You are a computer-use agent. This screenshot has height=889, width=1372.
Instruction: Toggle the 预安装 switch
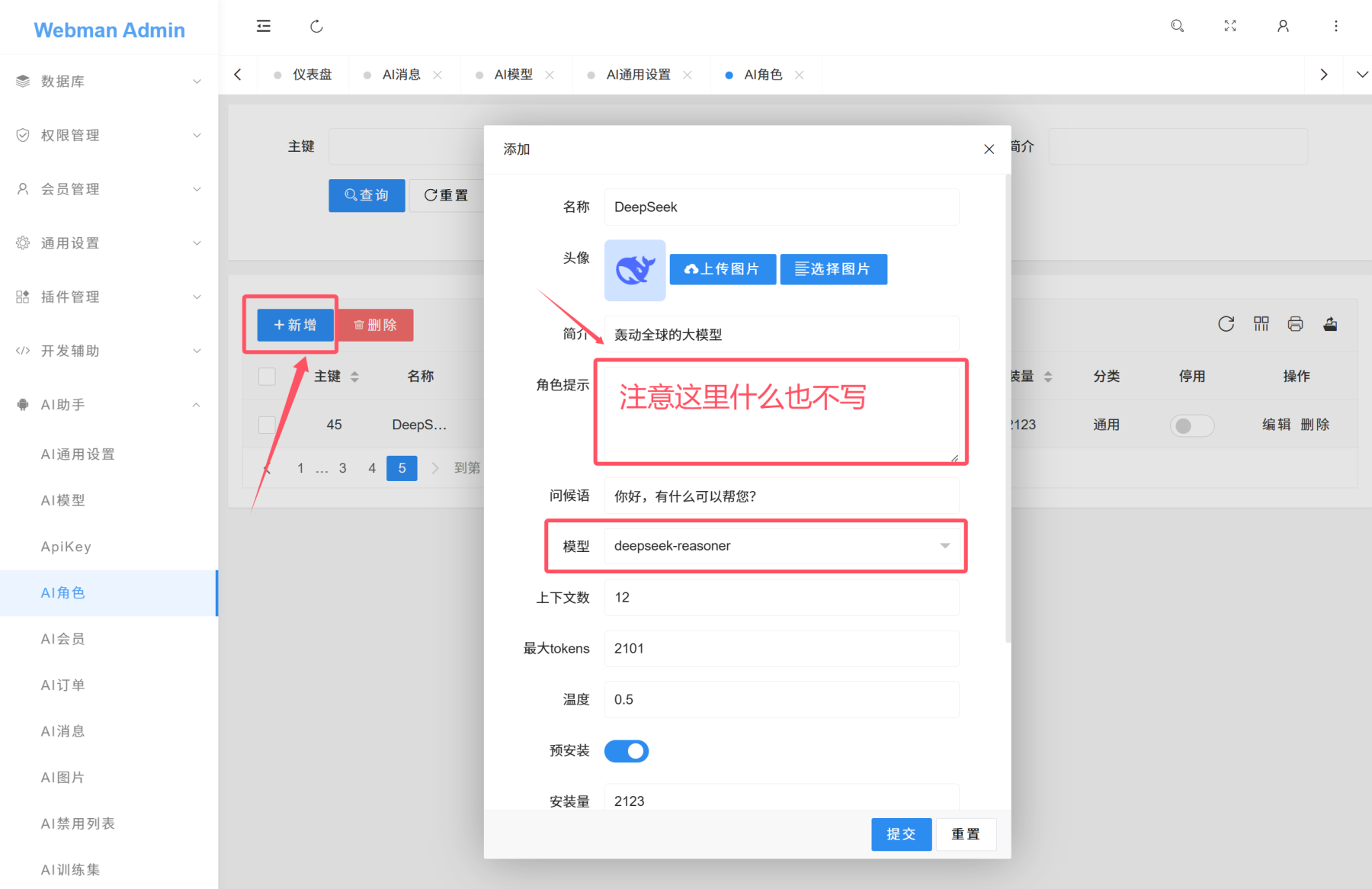click(x=627, y=751)
